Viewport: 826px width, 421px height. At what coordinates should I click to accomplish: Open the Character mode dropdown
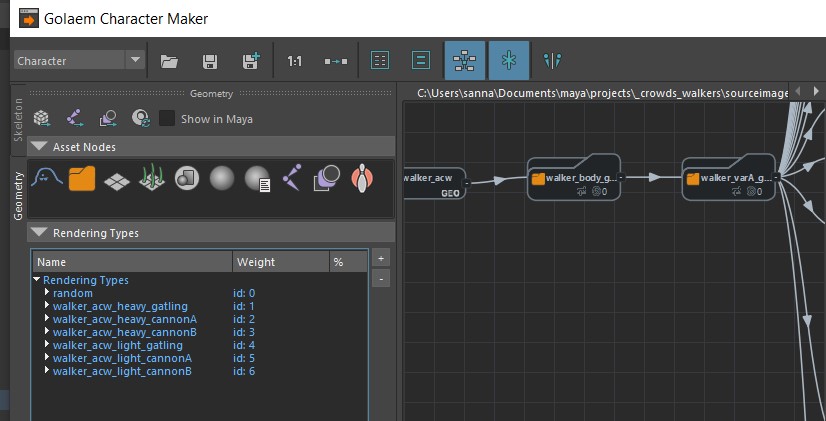(79, 61)
